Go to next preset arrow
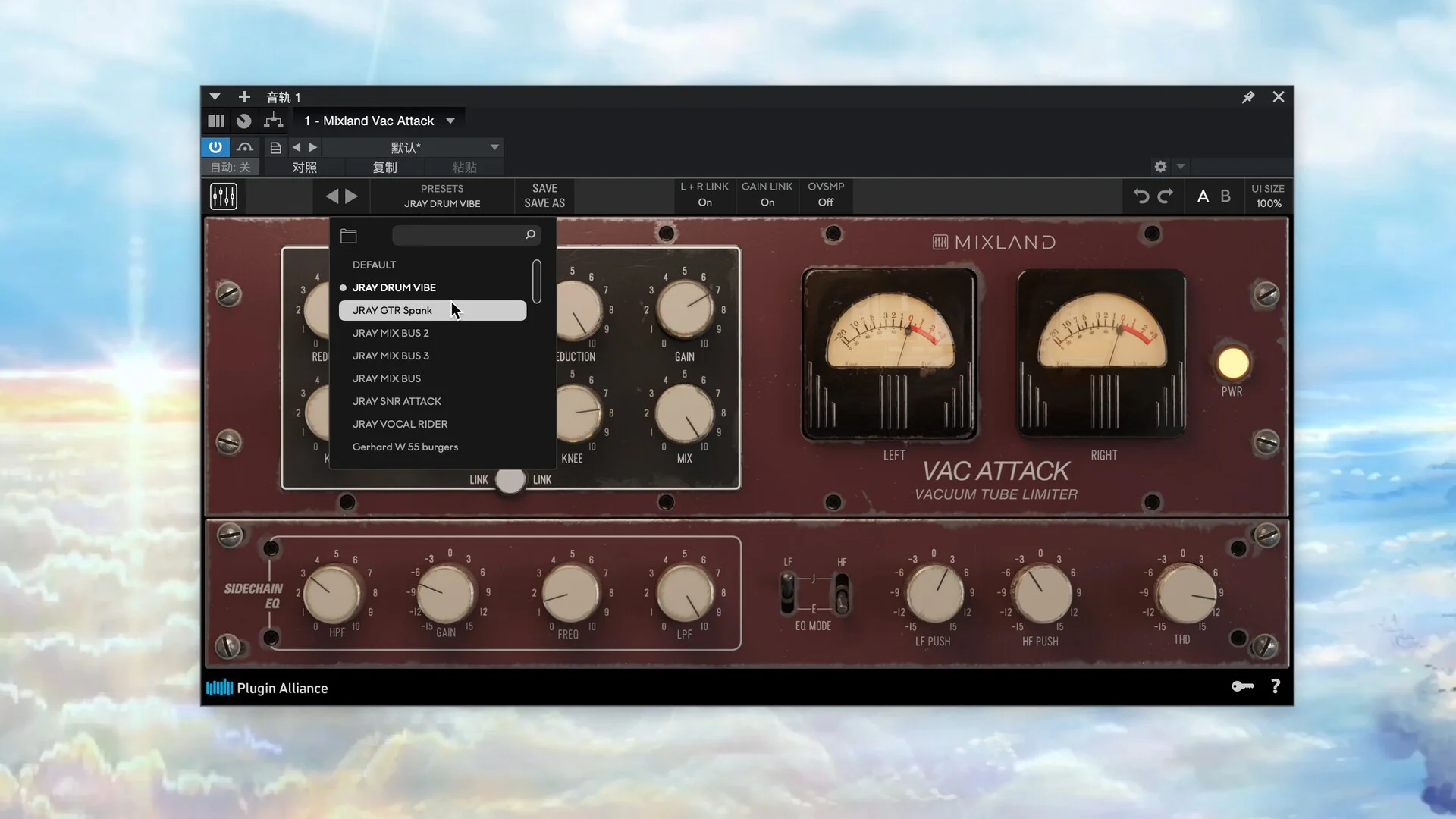This screenshot has height=819, width=1456. 351,196
